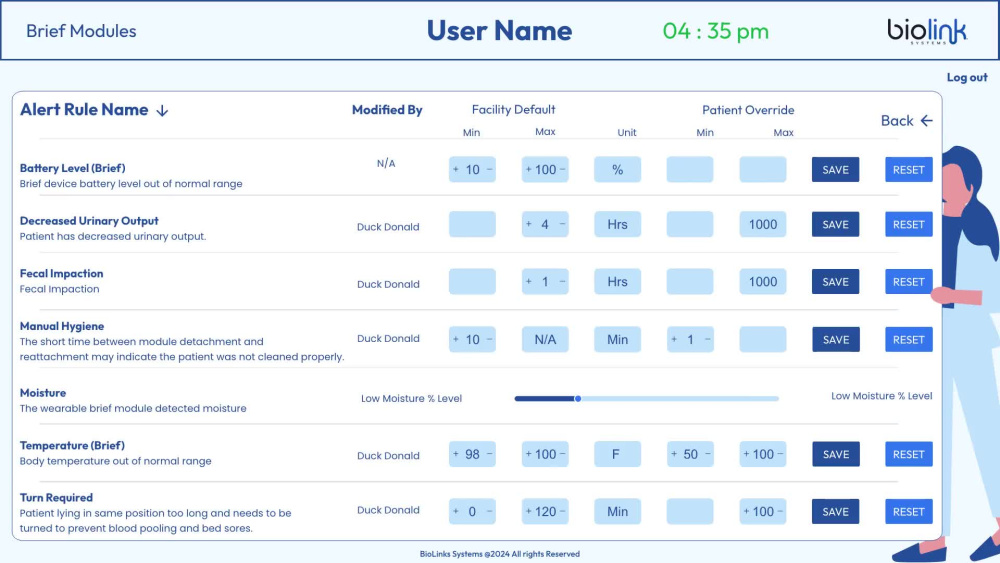
Task: Click the biolink Systems logo
Action: tap(927, 31)
